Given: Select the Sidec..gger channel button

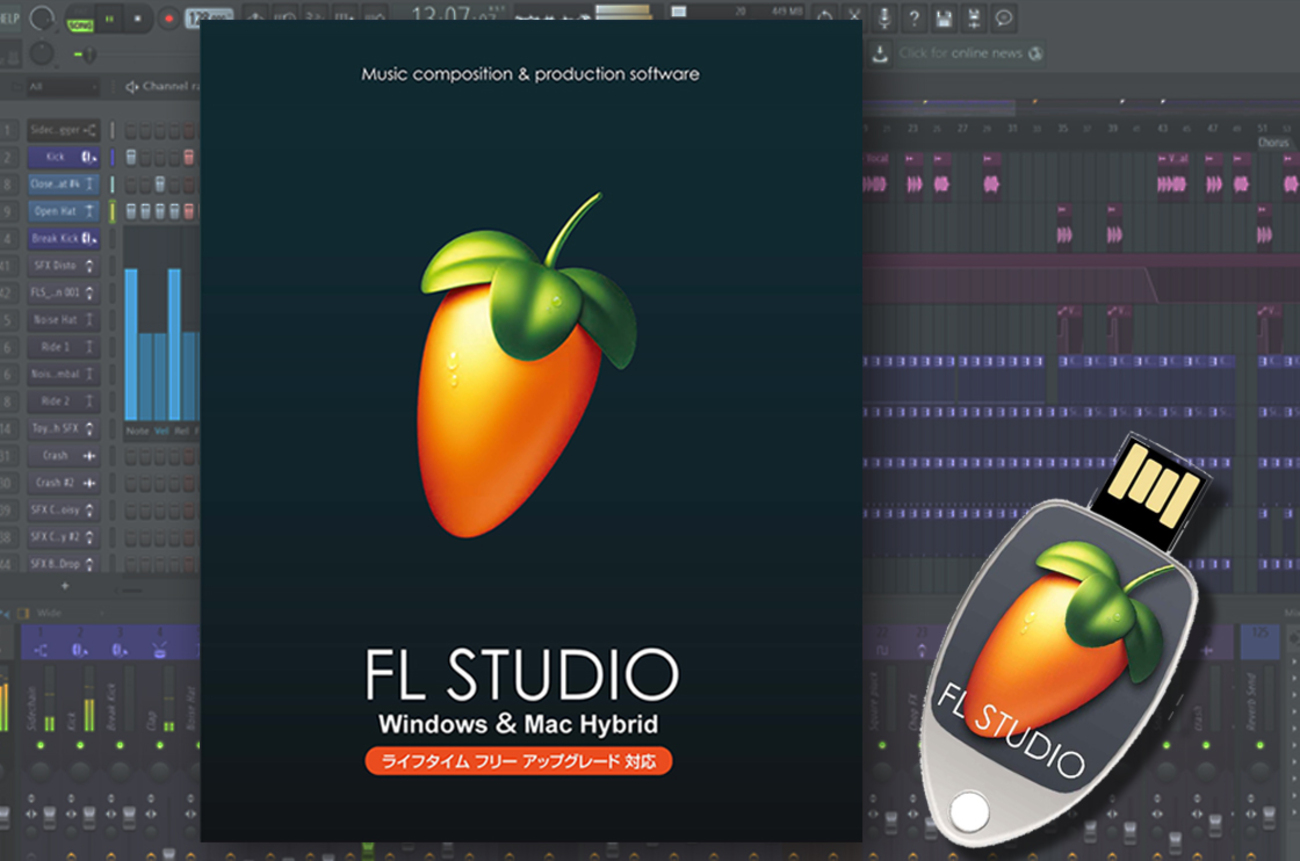Looking at the screenshot, I should [x=64, y=130].
